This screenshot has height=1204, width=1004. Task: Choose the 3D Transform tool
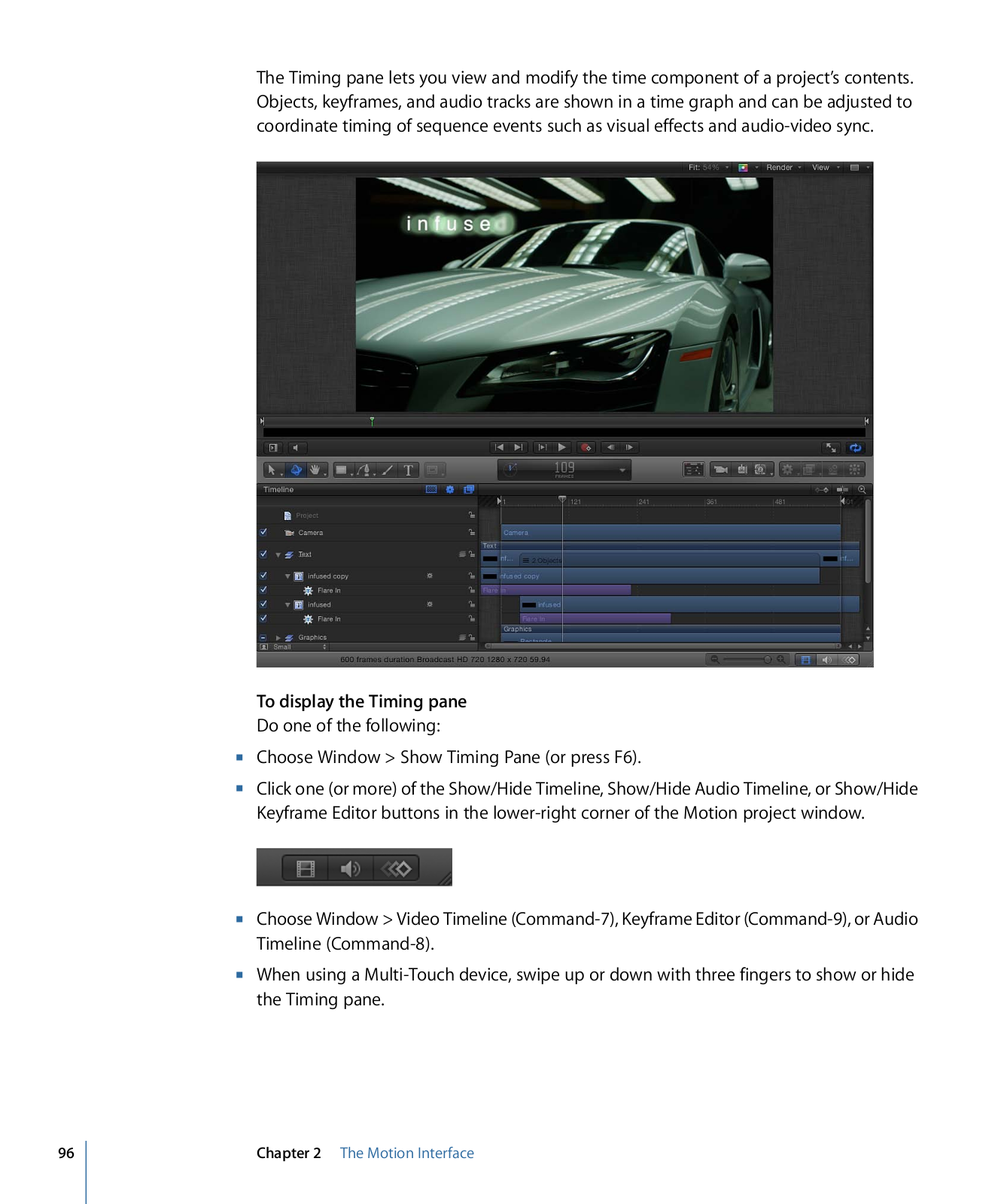[296, 470]
